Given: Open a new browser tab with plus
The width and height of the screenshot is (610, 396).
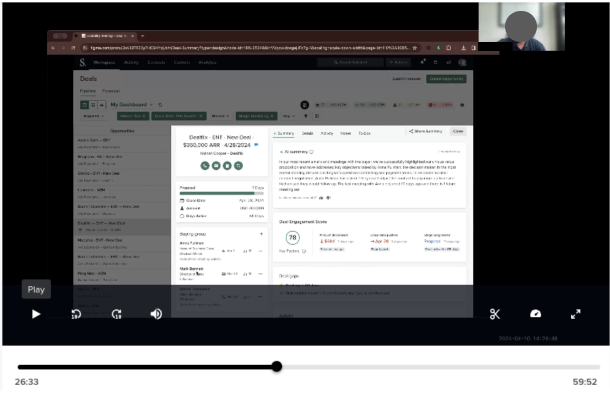Looking at the screenshot, I should click(142, 36).
